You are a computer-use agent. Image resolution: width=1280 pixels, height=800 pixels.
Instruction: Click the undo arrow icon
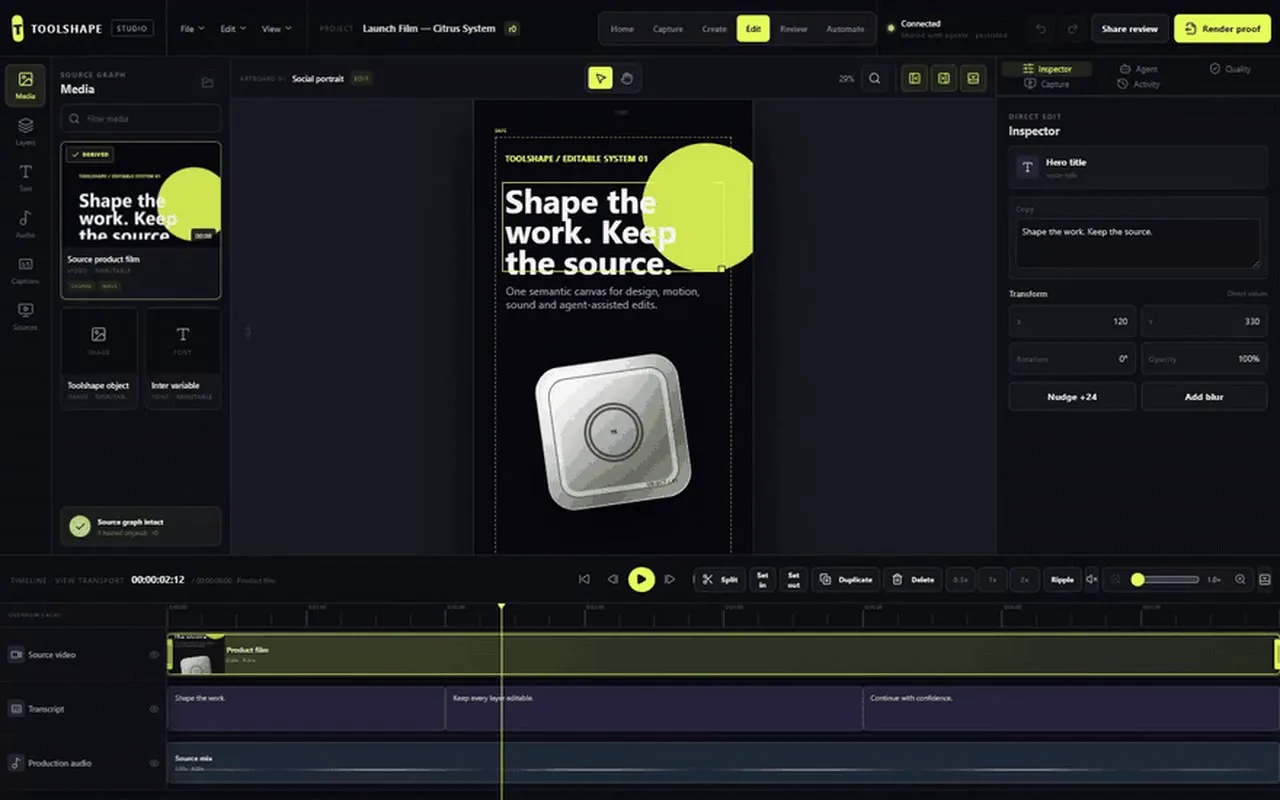[1041, 29]
